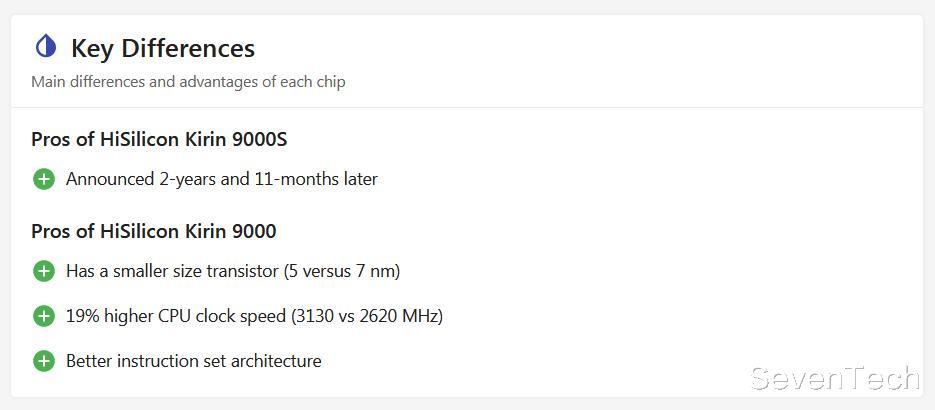Click the Pros of HiSilicon Kirin 9000S heading
This screenshot has height=410, width=935.
point(159,139)
